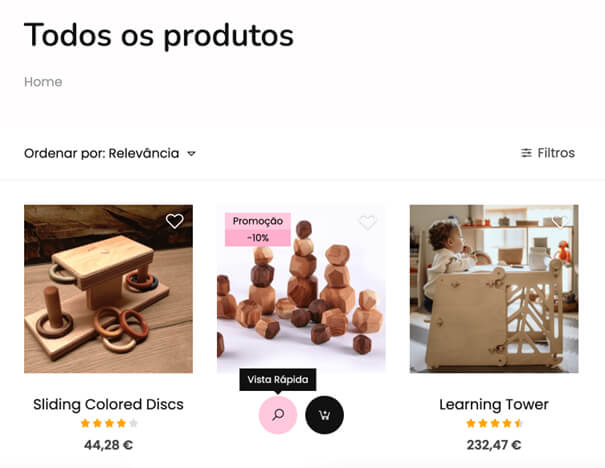
Task: Open Learning Tower product title
Action: pos(494,404)
